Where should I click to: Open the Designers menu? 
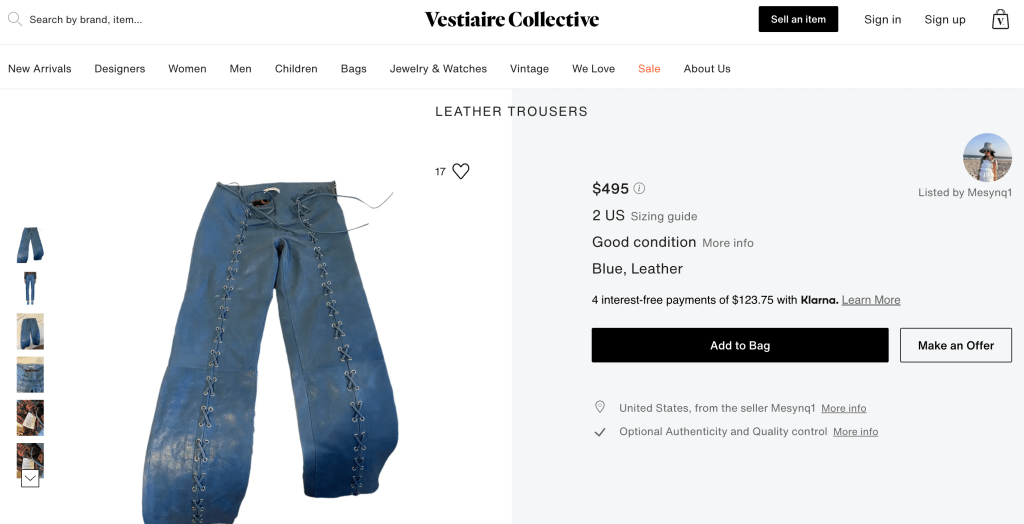120,69
